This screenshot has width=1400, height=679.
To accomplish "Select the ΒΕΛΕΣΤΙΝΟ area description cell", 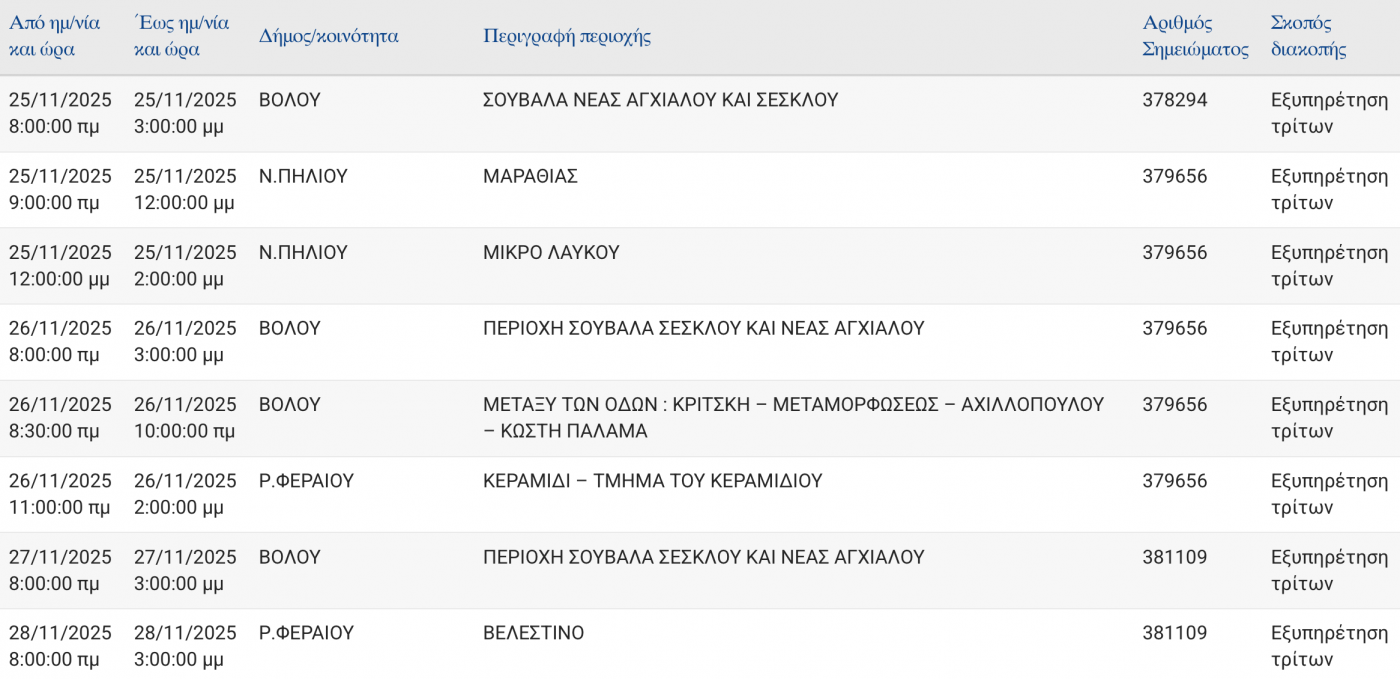I will click(x=533, y=633).
